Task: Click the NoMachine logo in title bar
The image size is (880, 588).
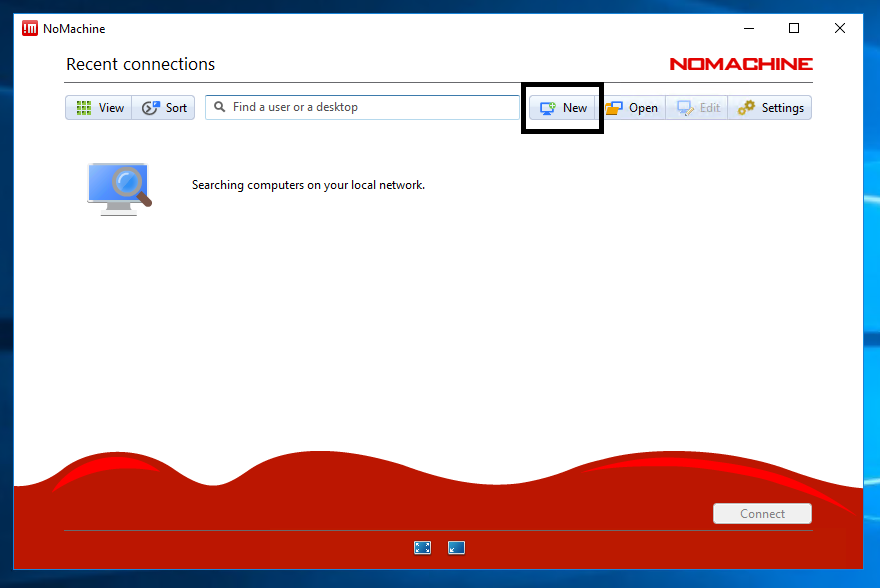Action: (30, 28)
